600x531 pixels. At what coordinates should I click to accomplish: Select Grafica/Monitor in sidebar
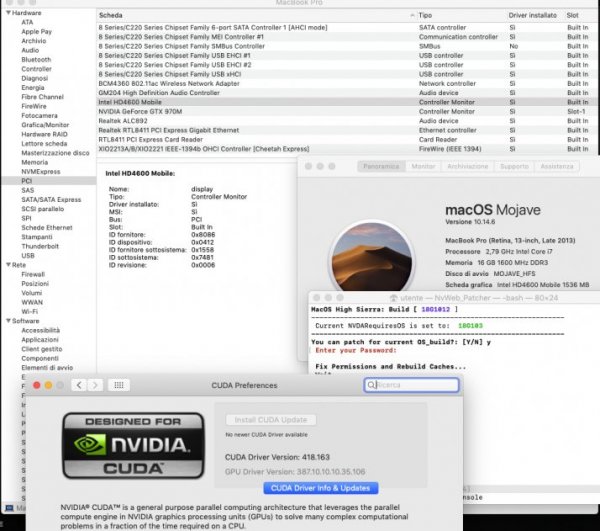click(45, 125)
